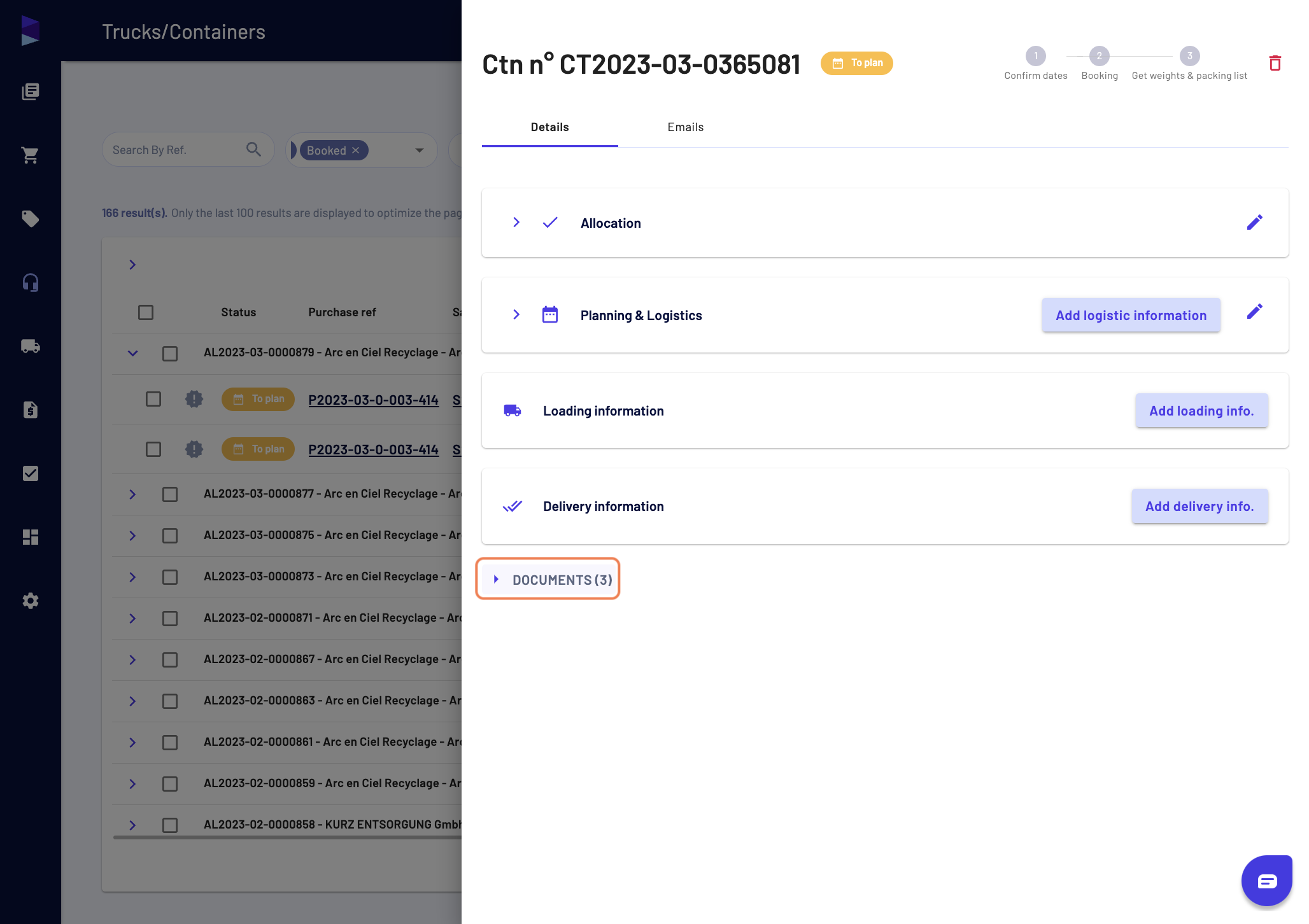This screenshot has width=1309, height=924.
Task: Open first P2023-03-0-003-414 purchase link
Action: click(x=373, y=400)
